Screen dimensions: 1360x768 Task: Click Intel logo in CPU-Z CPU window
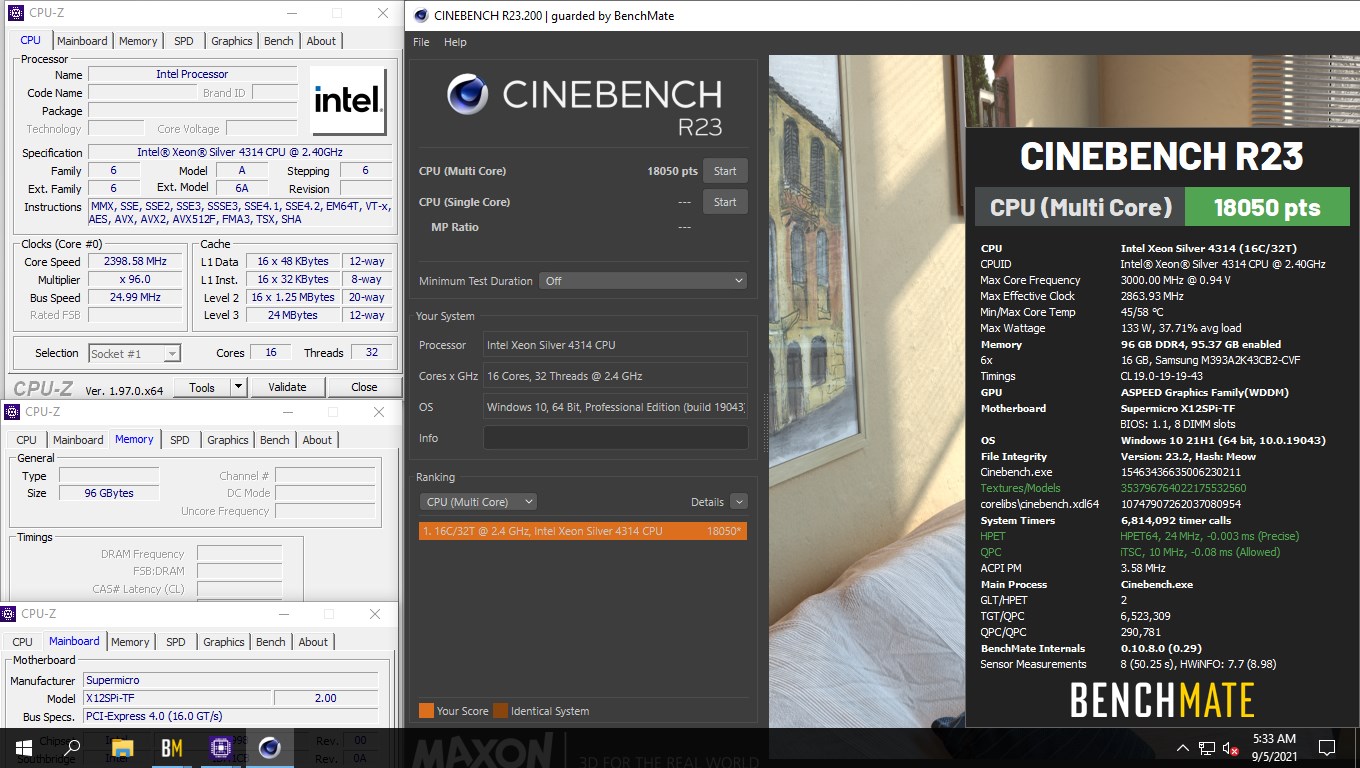[348, 100]
